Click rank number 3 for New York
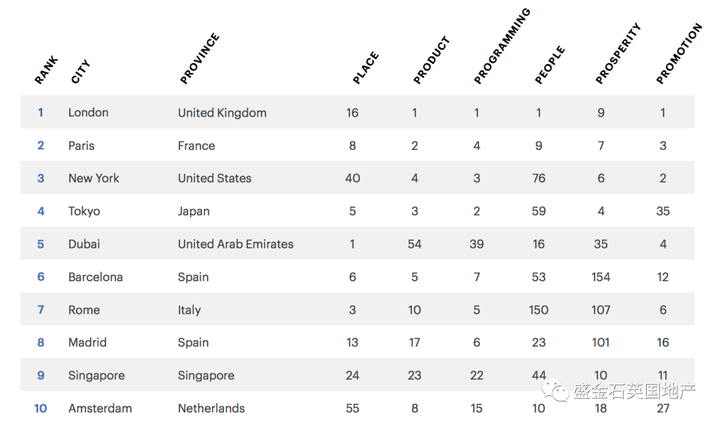This screenshot has width=720, height=423. tap(40, 178)
